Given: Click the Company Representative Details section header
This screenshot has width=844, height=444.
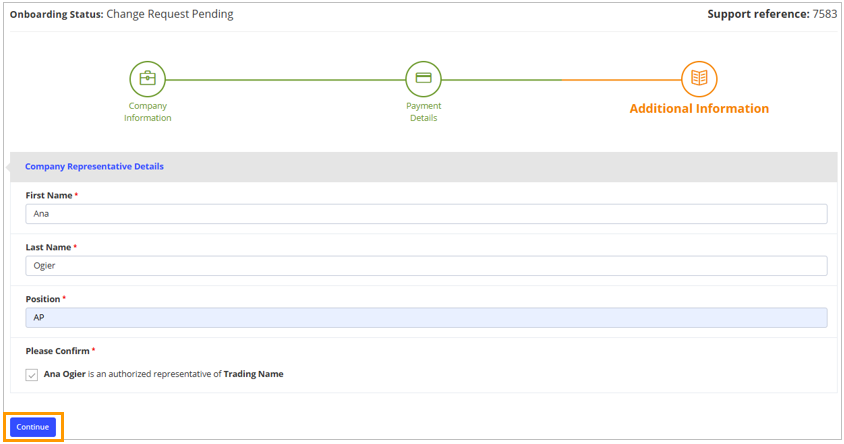Looking at the screenshot, I should (94, 167).
